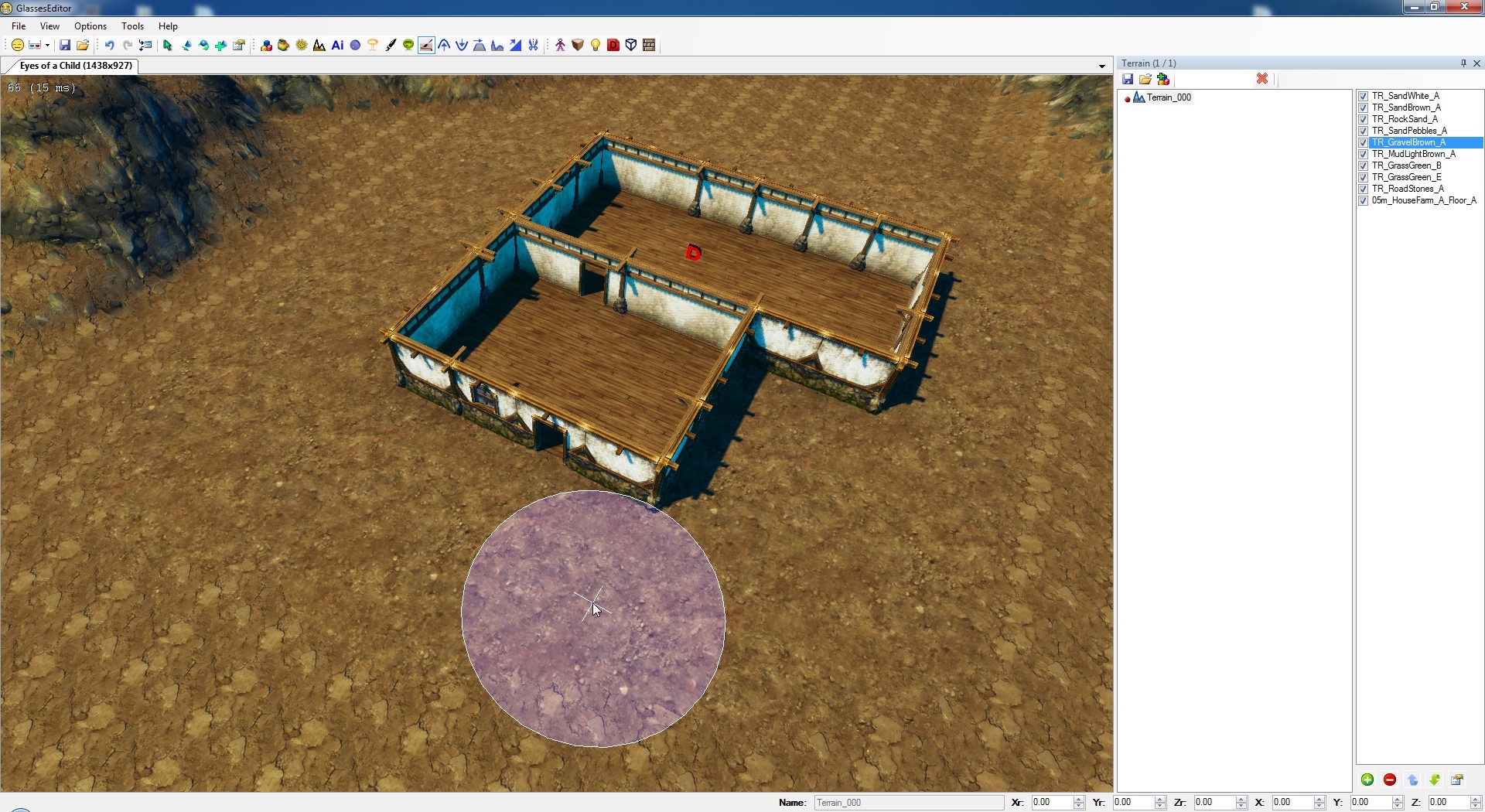Screen dimensions: 1485x812
Task: Select the paintbrush tool in toolbar
Action: (391, 46)
